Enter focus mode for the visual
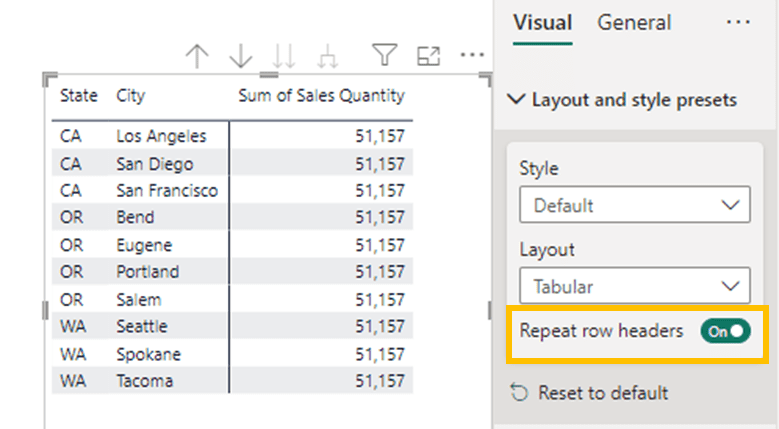The image size is (779, 429). 428,57
